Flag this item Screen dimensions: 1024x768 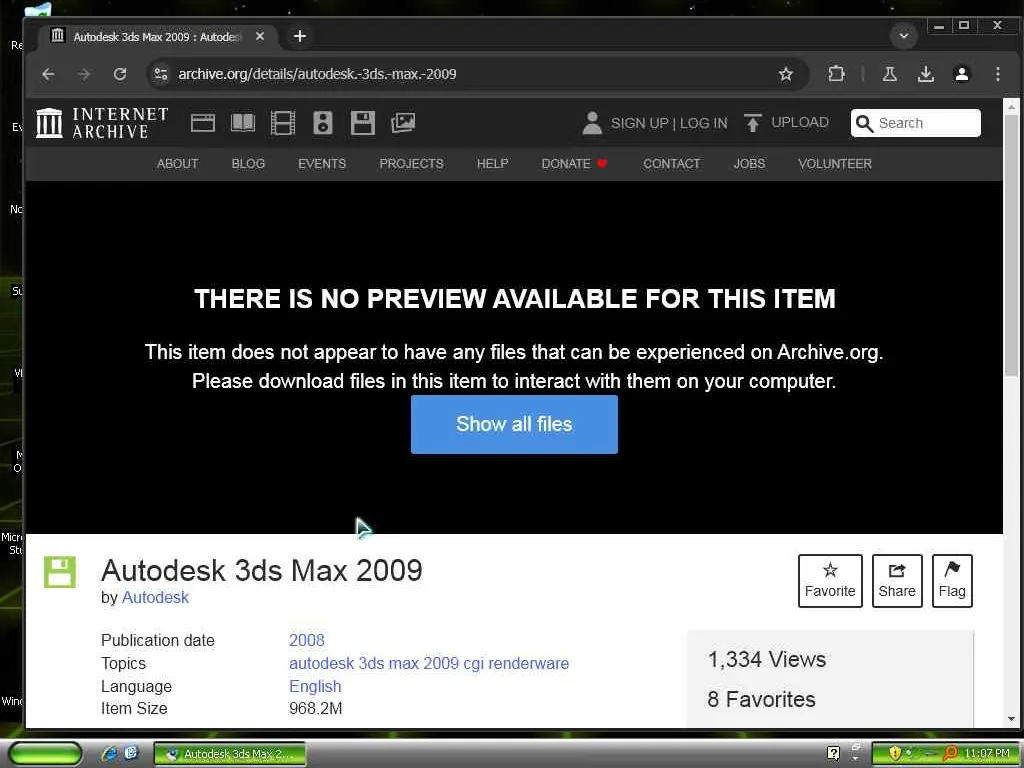(x=952, y=581)
